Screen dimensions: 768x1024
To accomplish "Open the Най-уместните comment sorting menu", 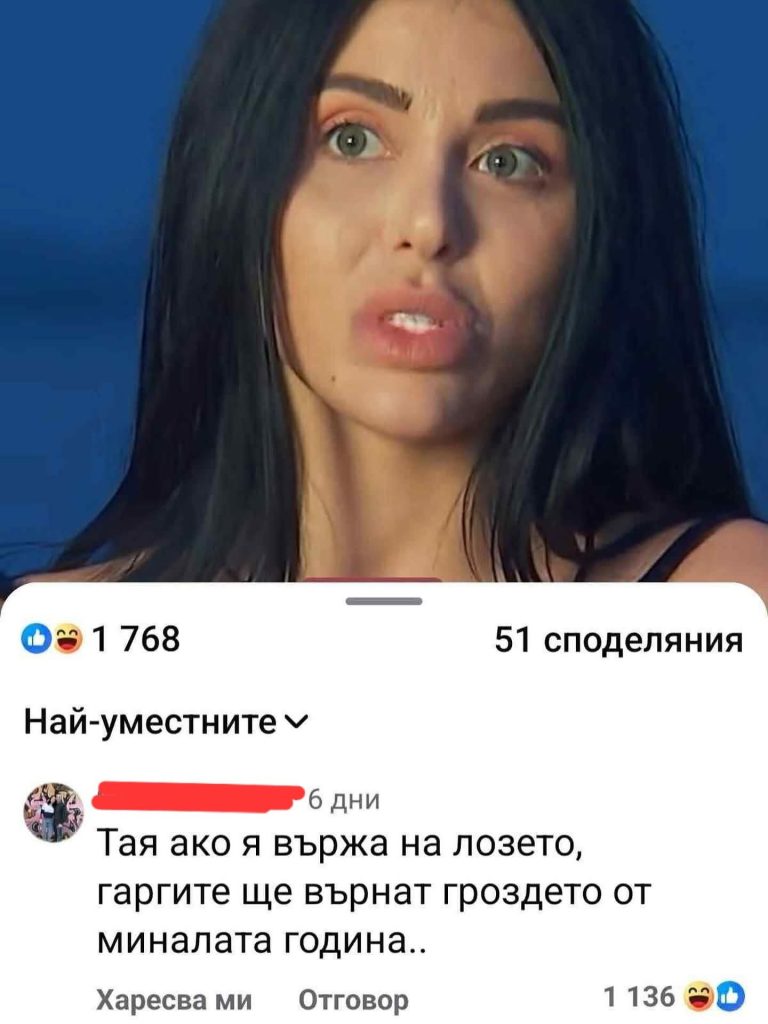I will pos(165,722).
